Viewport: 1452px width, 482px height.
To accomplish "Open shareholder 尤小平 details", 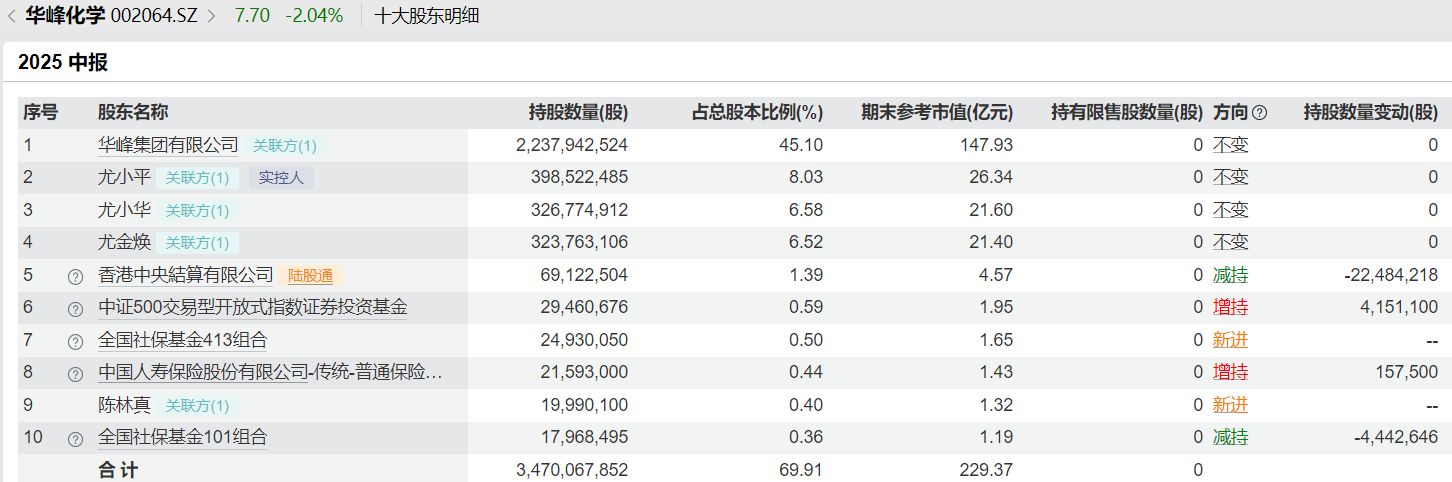I will [x=124, y=178].
